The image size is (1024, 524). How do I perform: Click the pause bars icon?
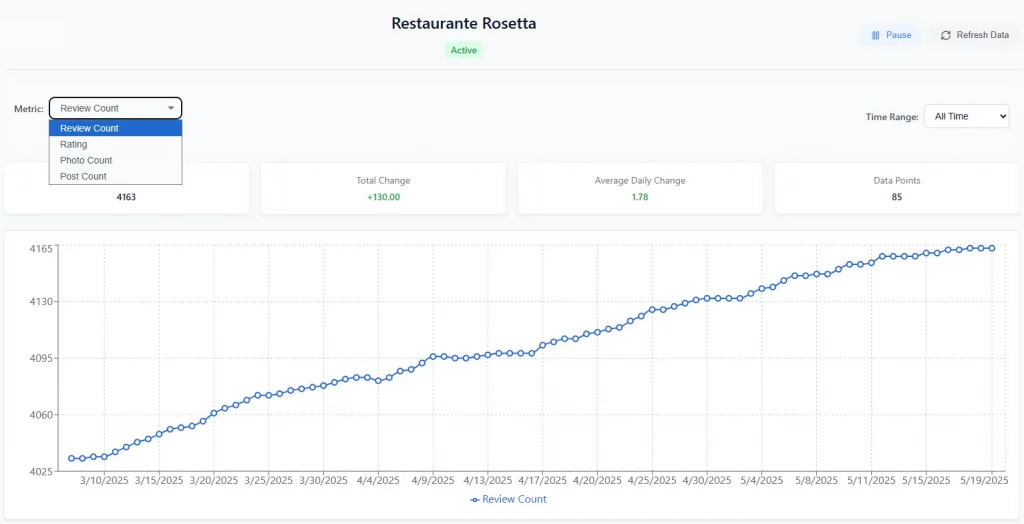[x=876, y=35]
